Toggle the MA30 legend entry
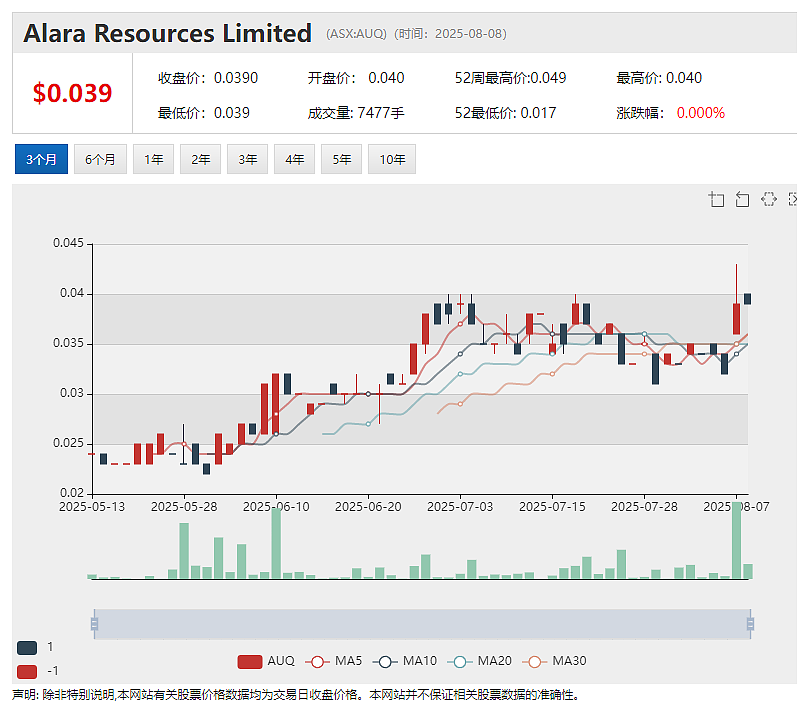The image size is (811, 715). click(x=554, y=661)
